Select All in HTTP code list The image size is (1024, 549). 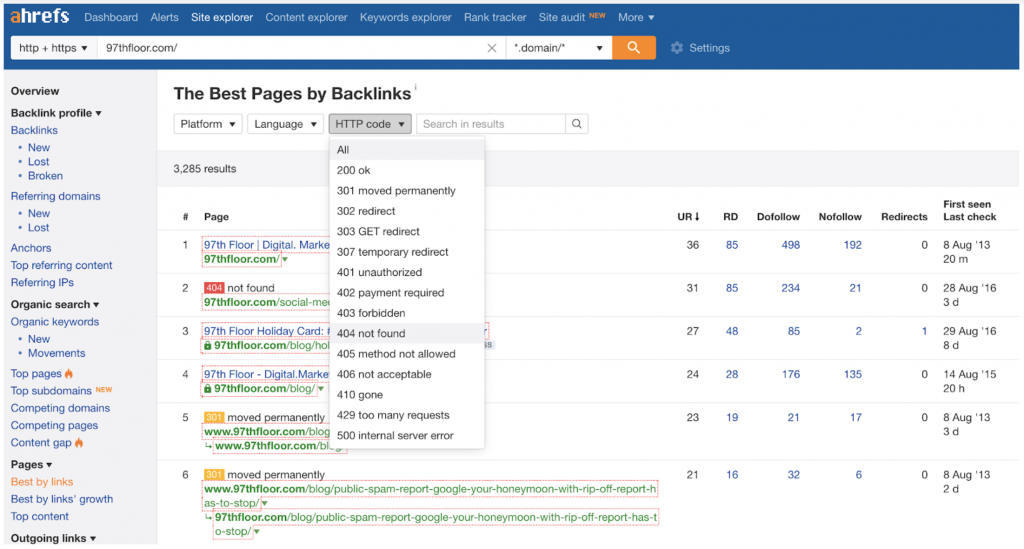click(x=407, y=149)
